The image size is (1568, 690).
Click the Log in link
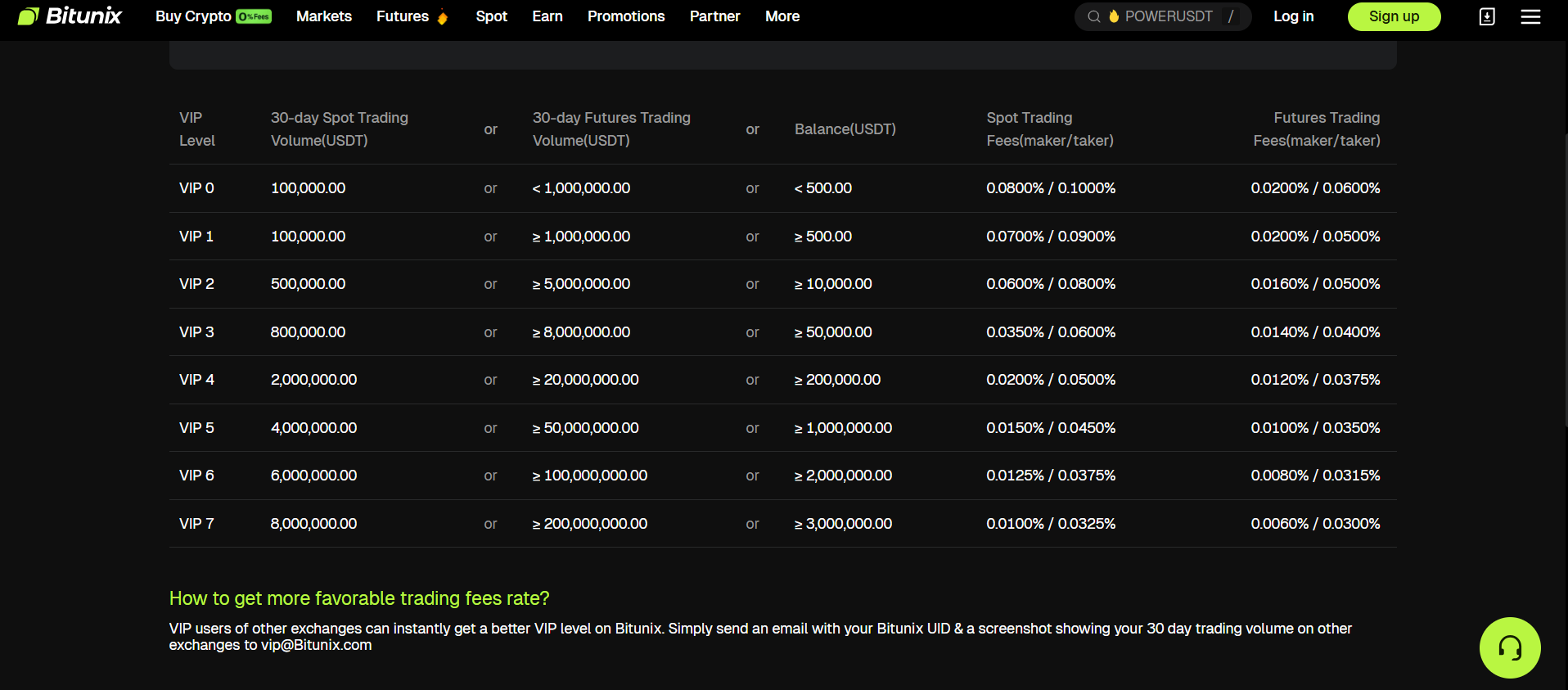tap(1293, 16)
